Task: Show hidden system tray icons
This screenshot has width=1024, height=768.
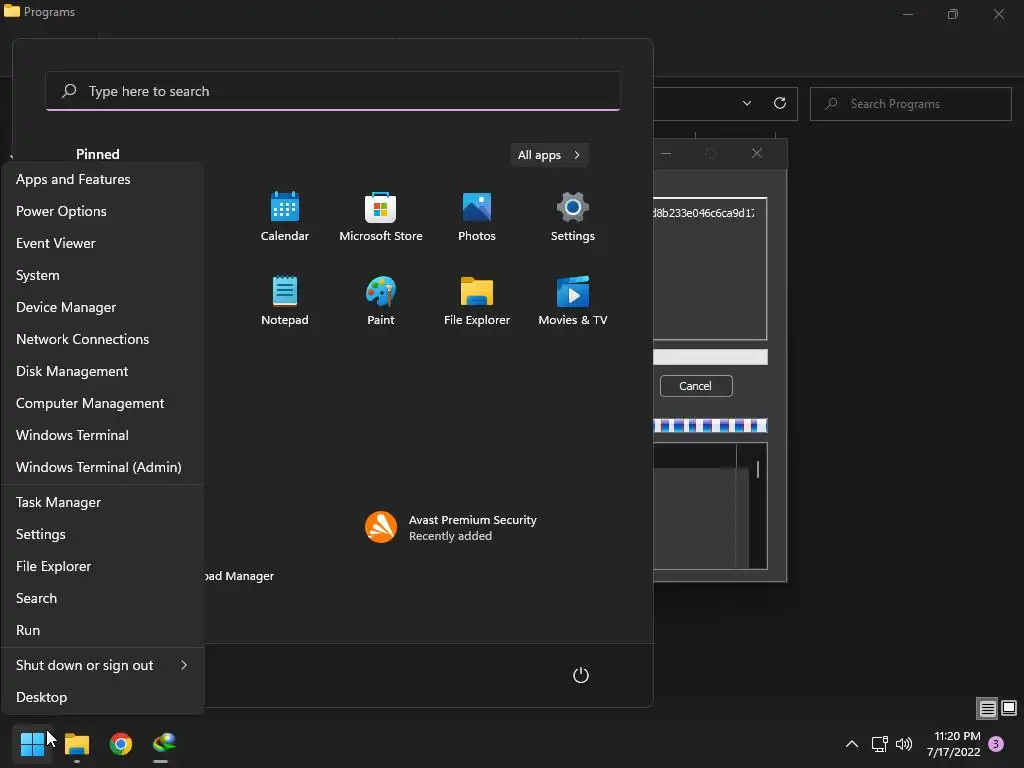Action: pyautogui.click(x=852, y=744)
